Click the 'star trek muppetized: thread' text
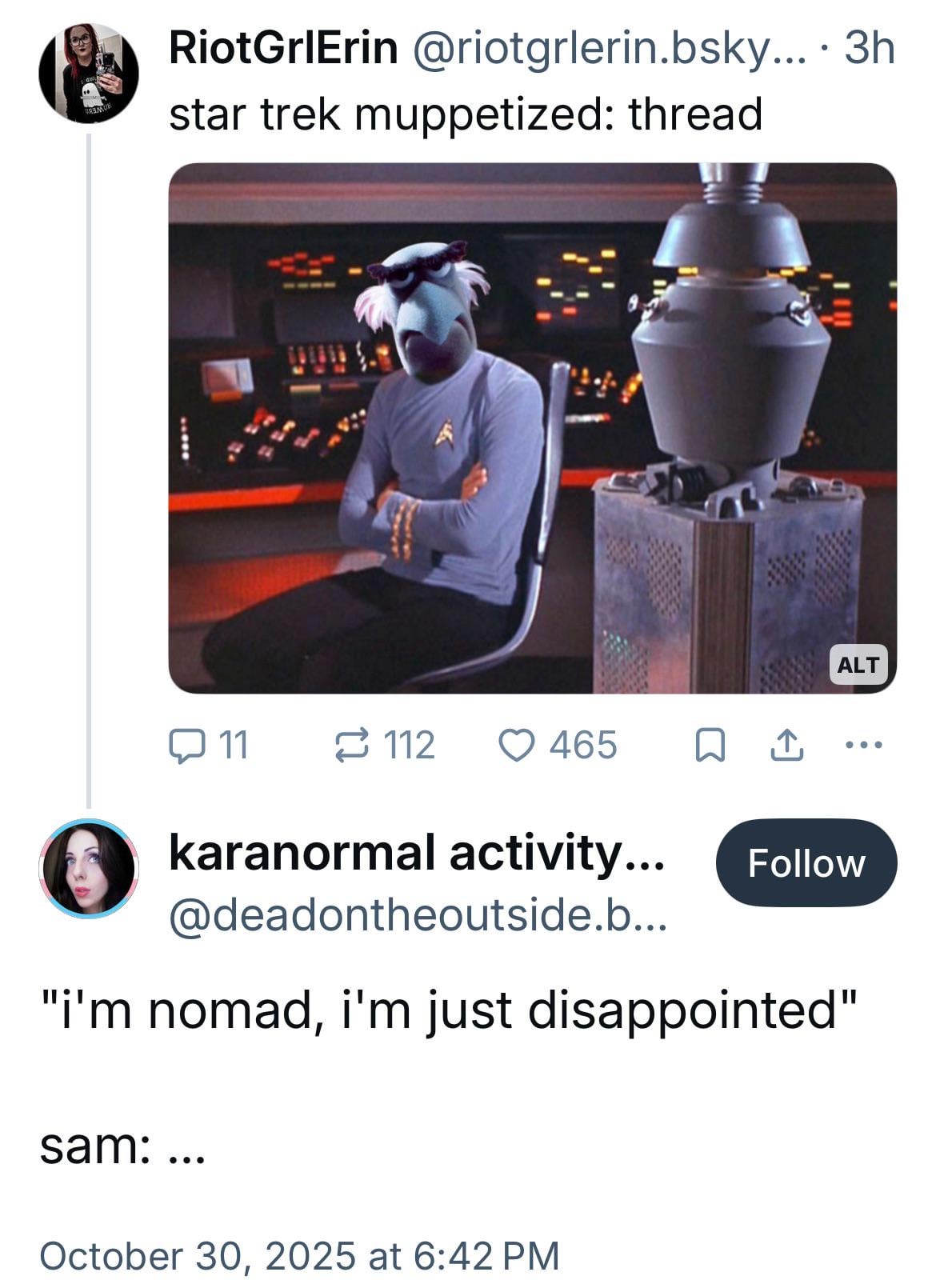Viewport: 936px width, 1288px height. (x=466, y=114)
